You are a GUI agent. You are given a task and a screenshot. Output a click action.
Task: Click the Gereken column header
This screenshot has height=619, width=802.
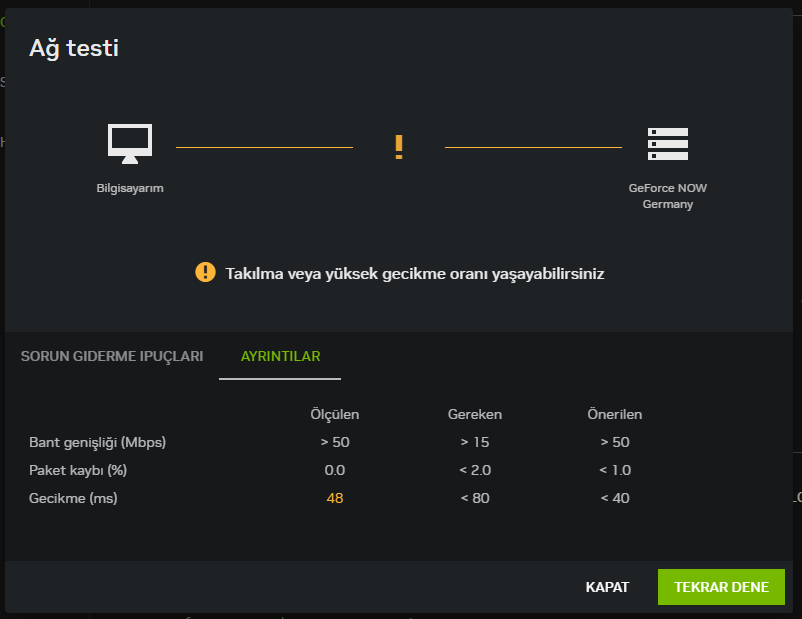tap(475, 414)
